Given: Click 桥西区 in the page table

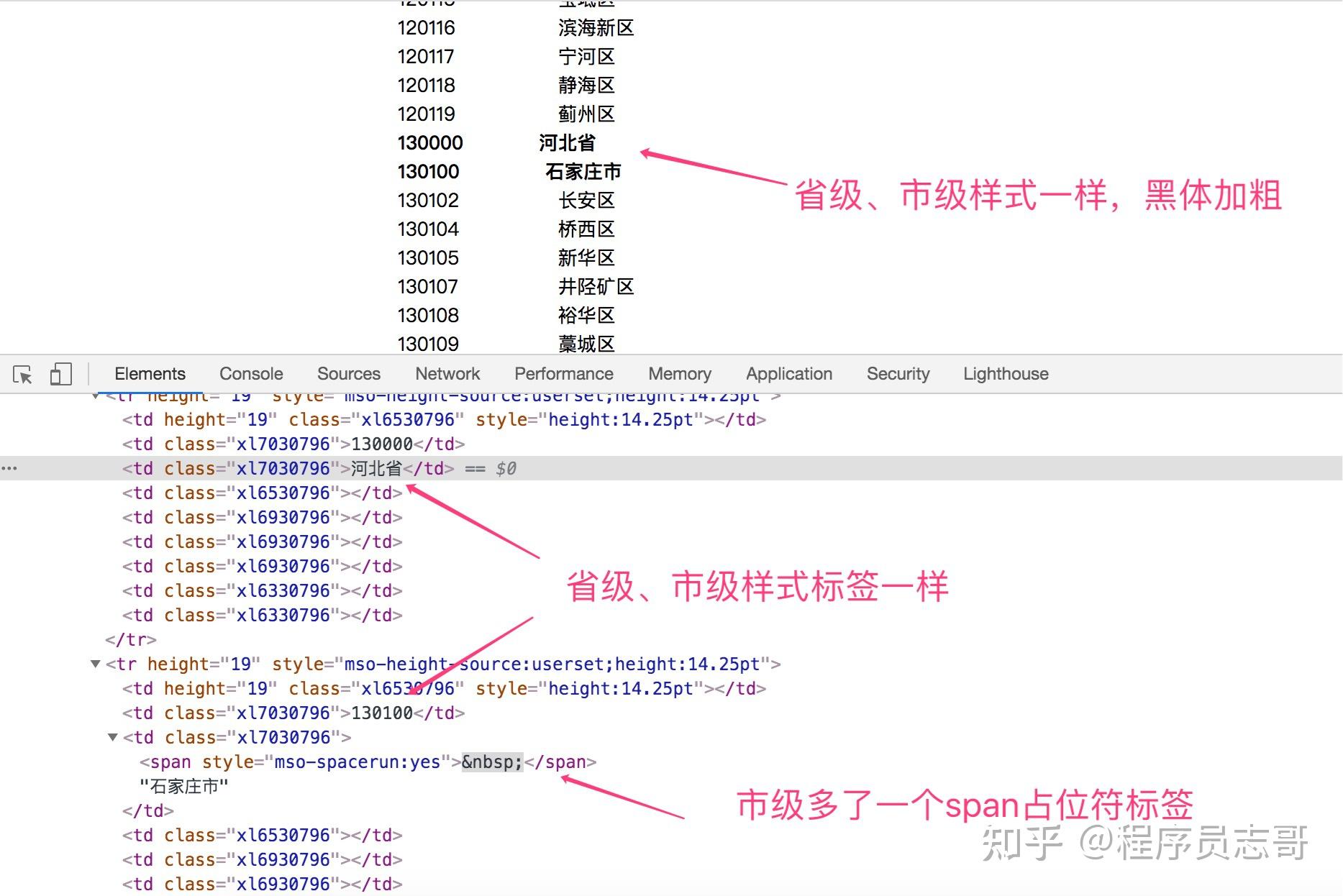Looking at the screenshot, I should click(x=586, y=229).
